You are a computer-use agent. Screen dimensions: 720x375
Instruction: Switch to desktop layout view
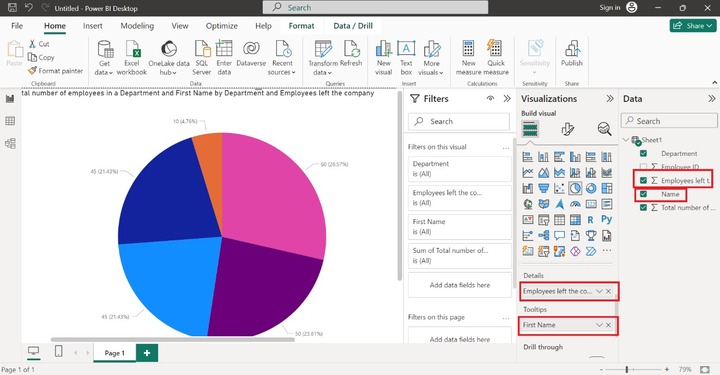coord(33,351)
